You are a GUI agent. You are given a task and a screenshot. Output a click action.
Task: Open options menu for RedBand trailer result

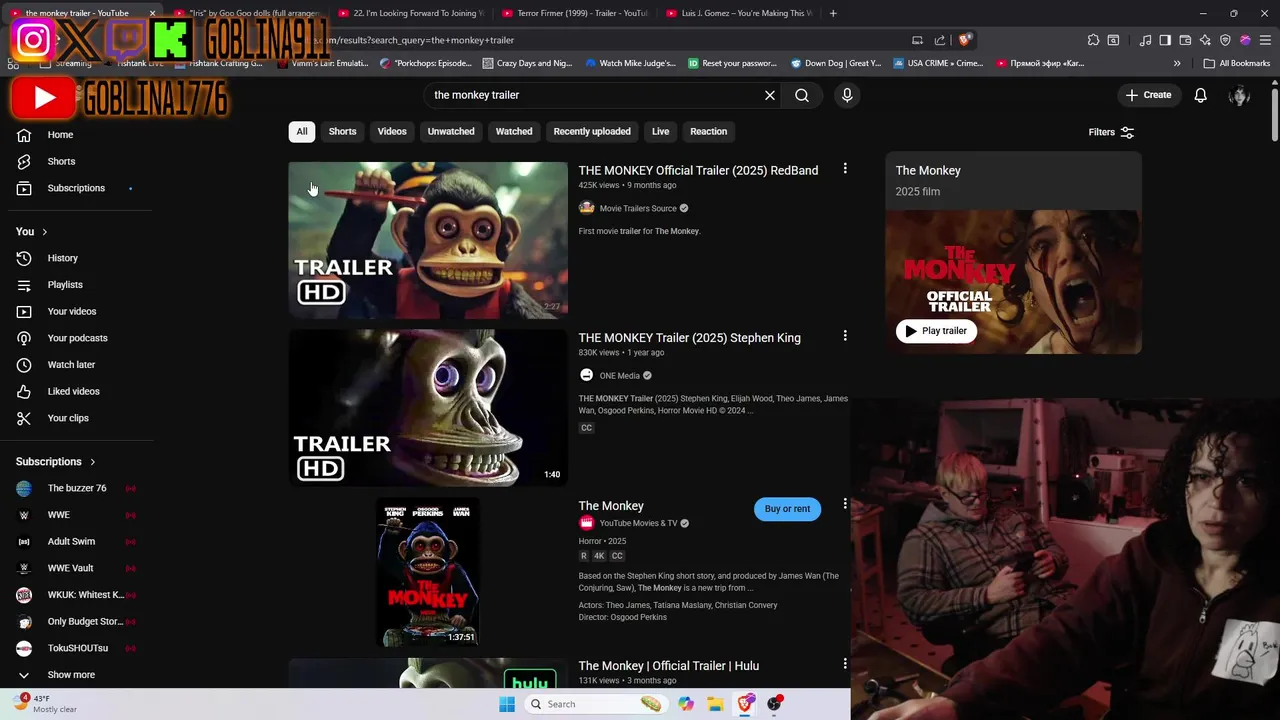pos(845,169)
